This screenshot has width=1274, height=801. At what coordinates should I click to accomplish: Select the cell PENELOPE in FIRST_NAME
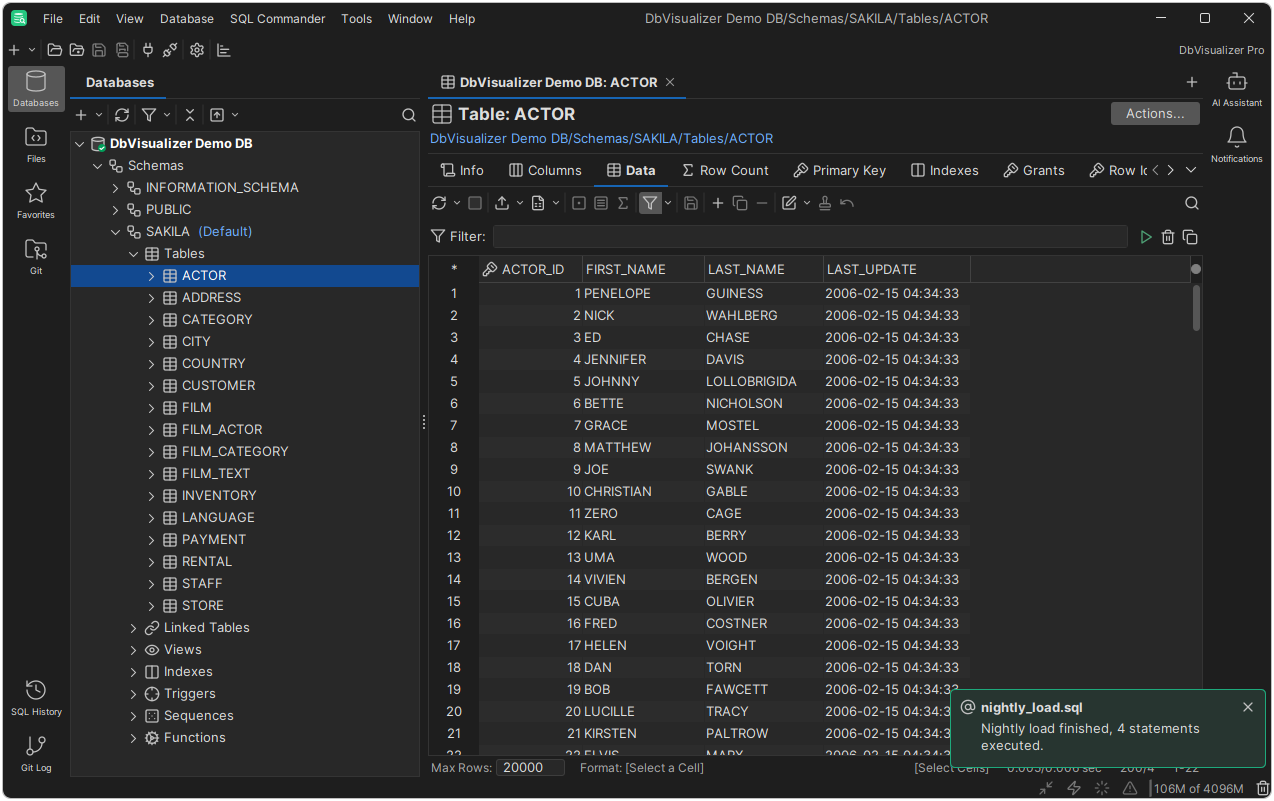click(643, 294)
